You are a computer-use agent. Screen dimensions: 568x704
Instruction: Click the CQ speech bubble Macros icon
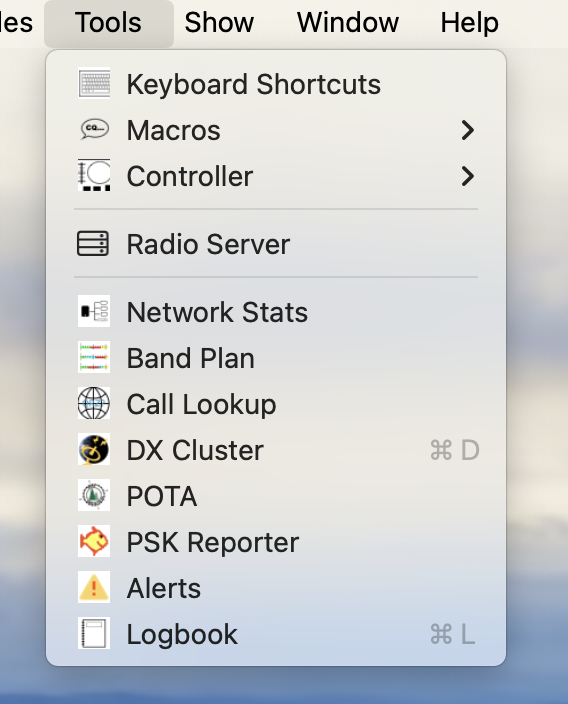tap(94, 129)
